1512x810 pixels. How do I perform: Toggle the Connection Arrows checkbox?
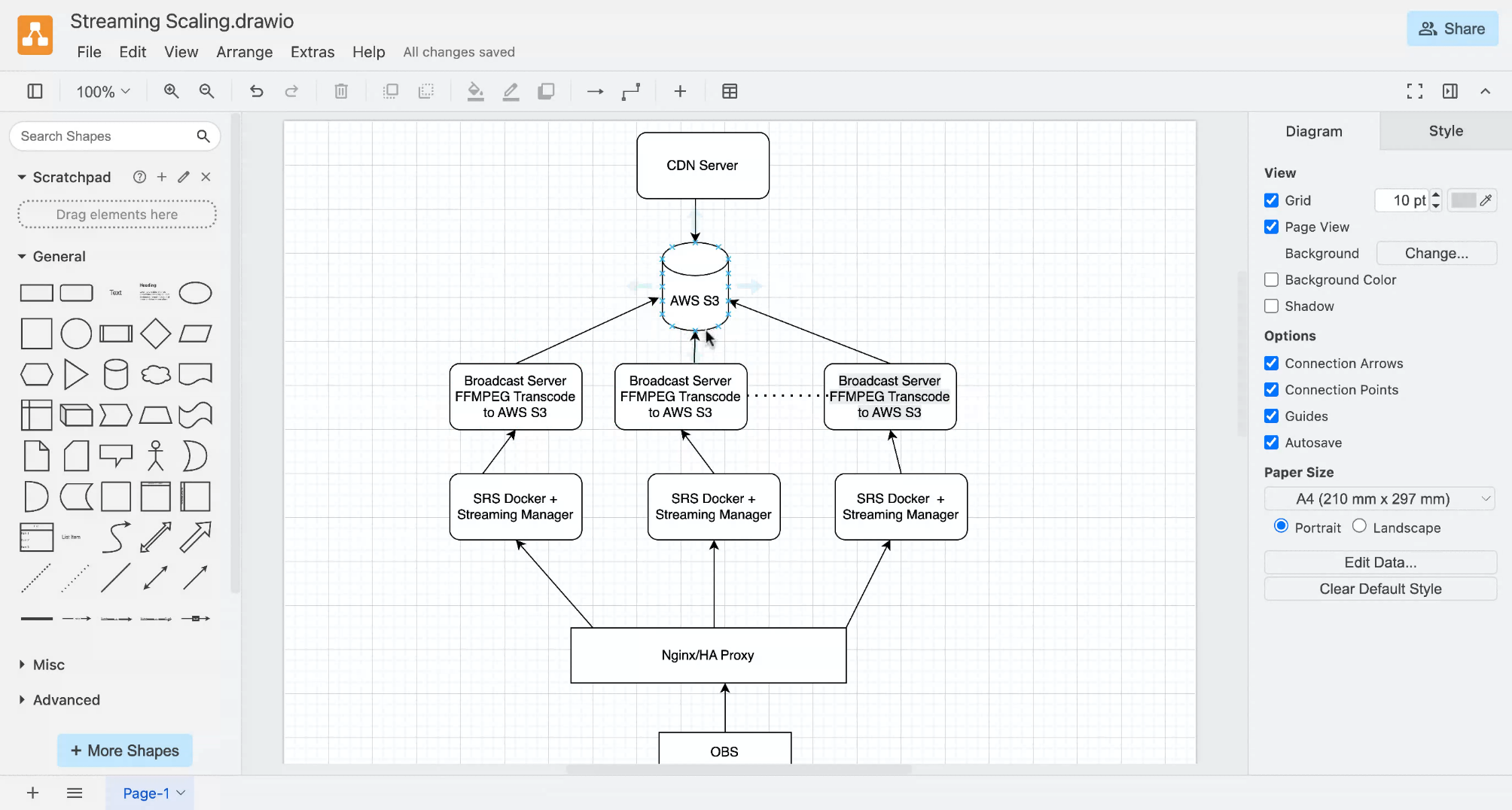1272,363
